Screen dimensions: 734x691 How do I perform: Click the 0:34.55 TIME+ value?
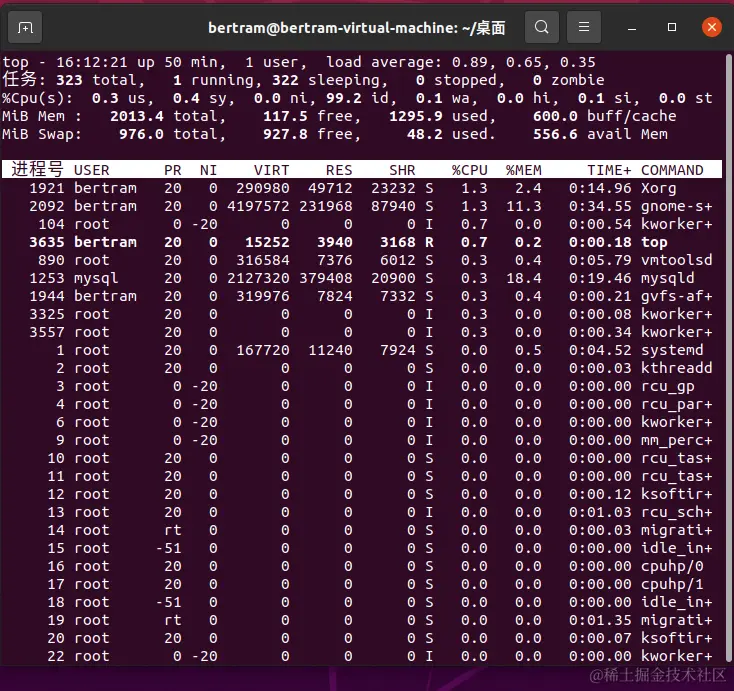pyautogui.click(x=601, y=206)
